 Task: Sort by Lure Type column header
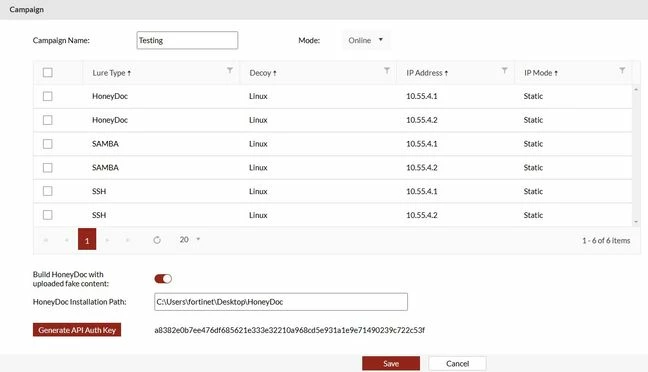click(112, 73)
